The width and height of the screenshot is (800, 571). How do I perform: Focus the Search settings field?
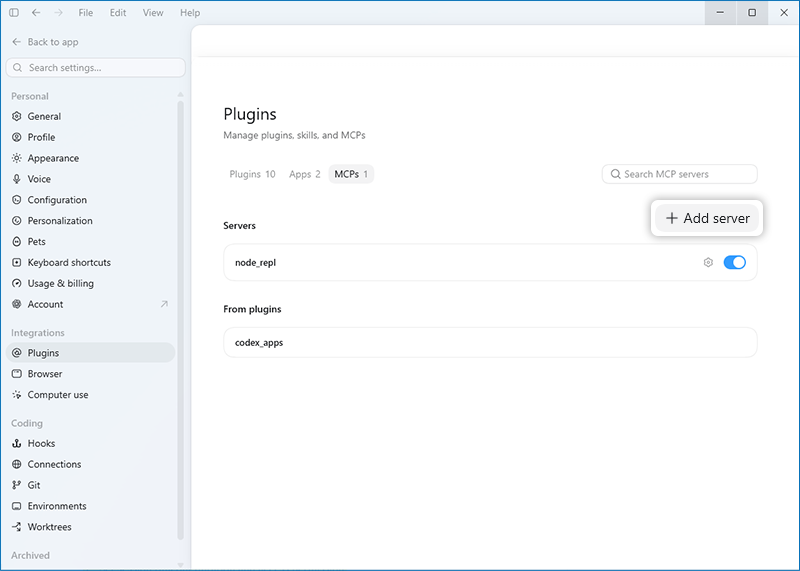click(95, 67)
